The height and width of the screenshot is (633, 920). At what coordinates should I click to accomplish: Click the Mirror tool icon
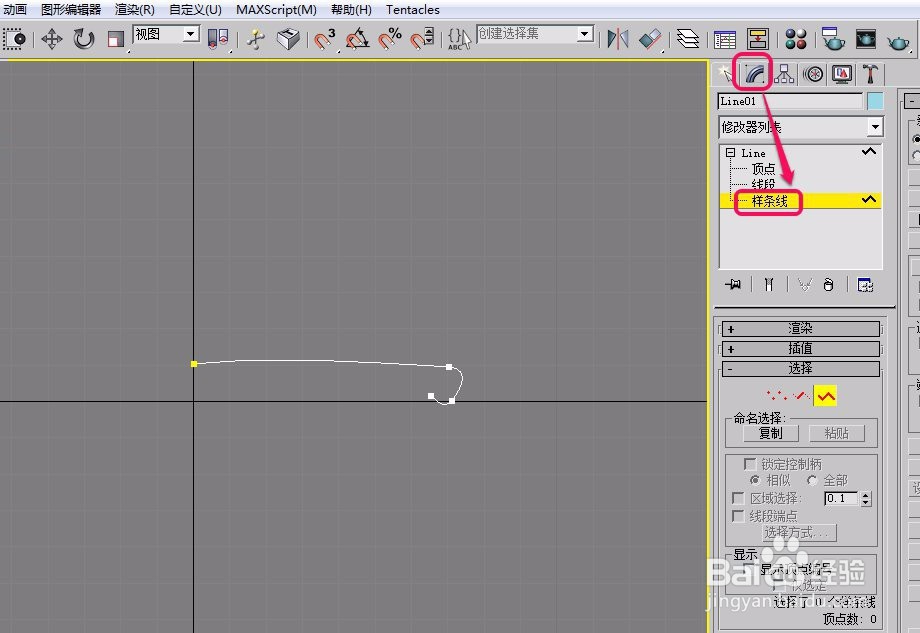[x=618, y=39]
